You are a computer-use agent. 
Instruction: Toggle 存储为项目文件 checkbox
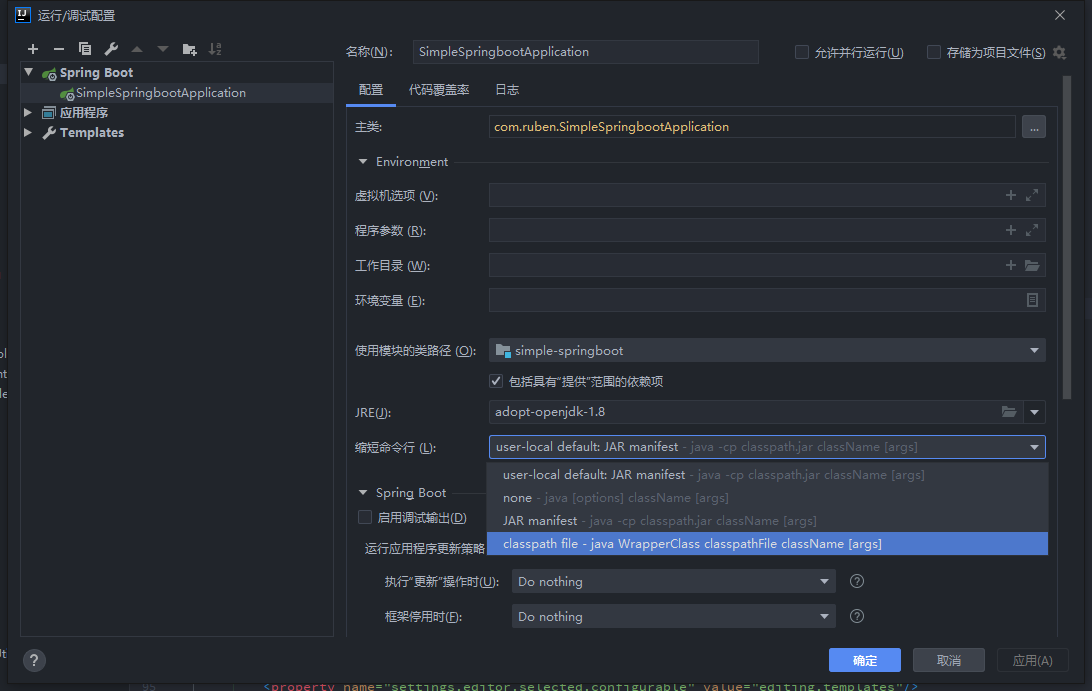coord(934,52)
